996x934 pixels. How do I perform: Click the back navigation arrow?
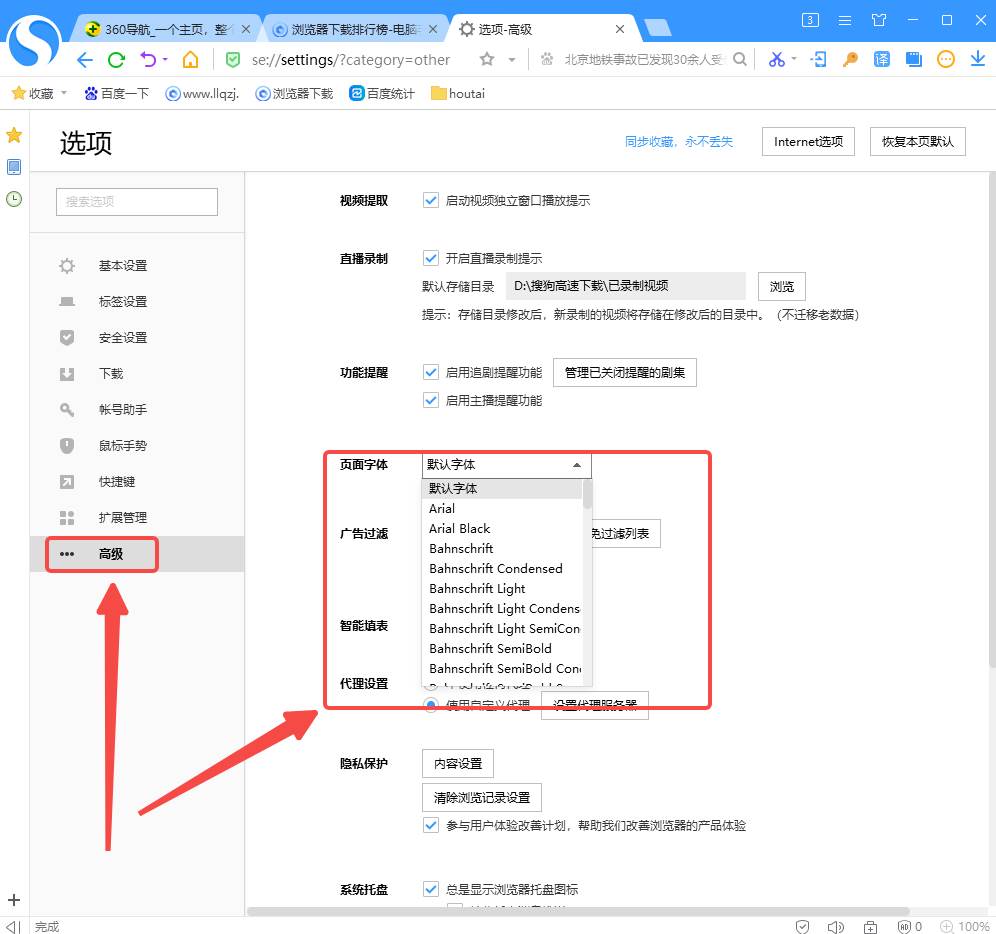point(84,60)
